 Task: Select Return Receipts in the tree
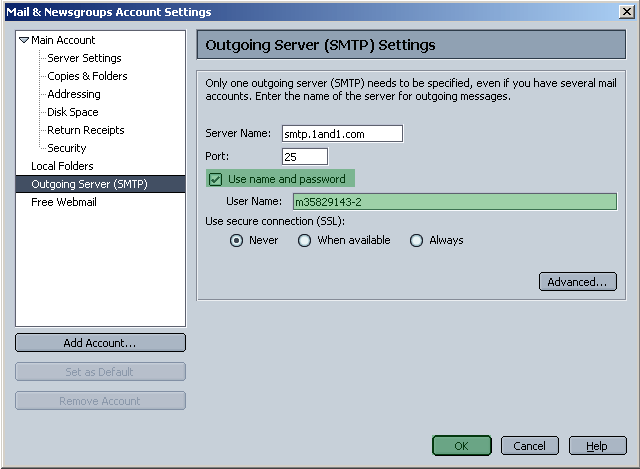pyautogui.click(x=86, y=130)
